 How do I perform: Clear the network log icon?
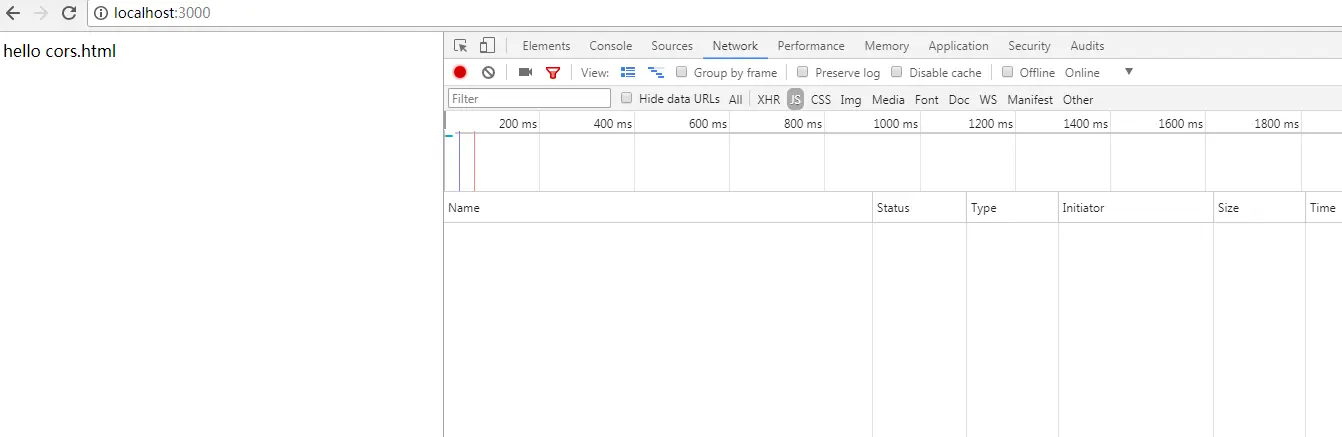pos(488,72)
